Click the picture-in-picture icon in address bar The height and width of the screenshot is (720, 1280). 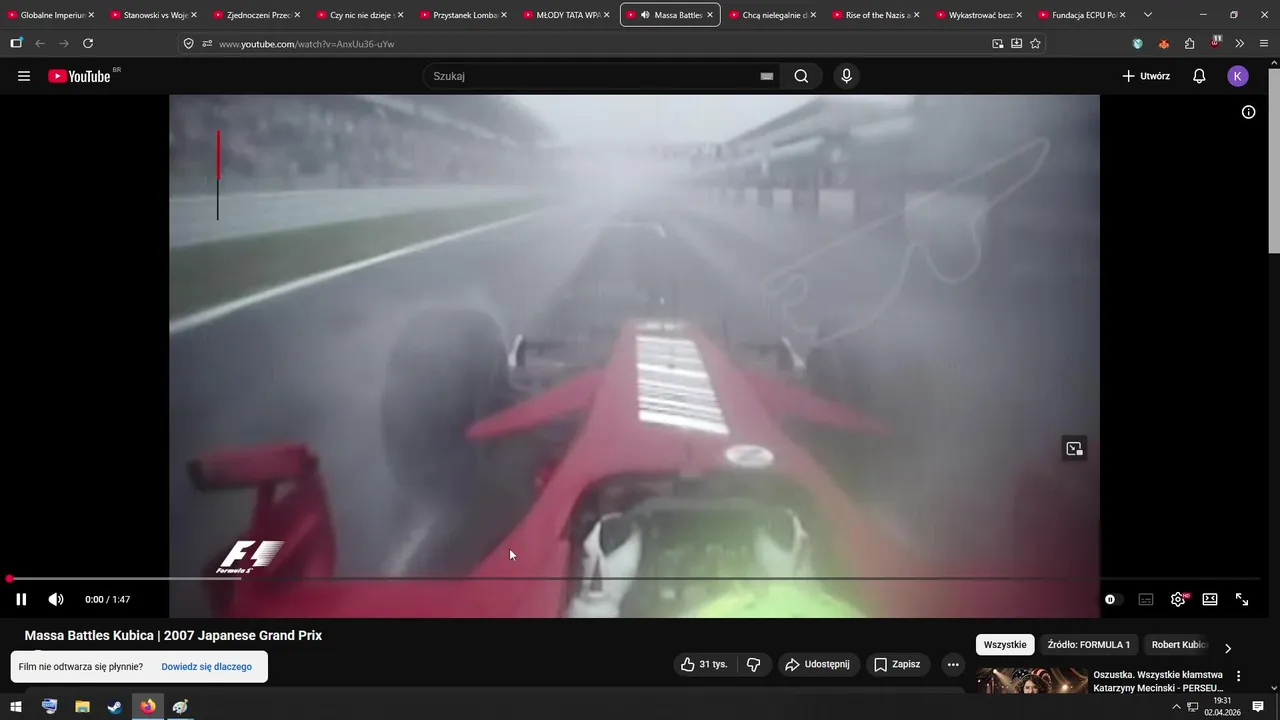[x=997, y=43]
